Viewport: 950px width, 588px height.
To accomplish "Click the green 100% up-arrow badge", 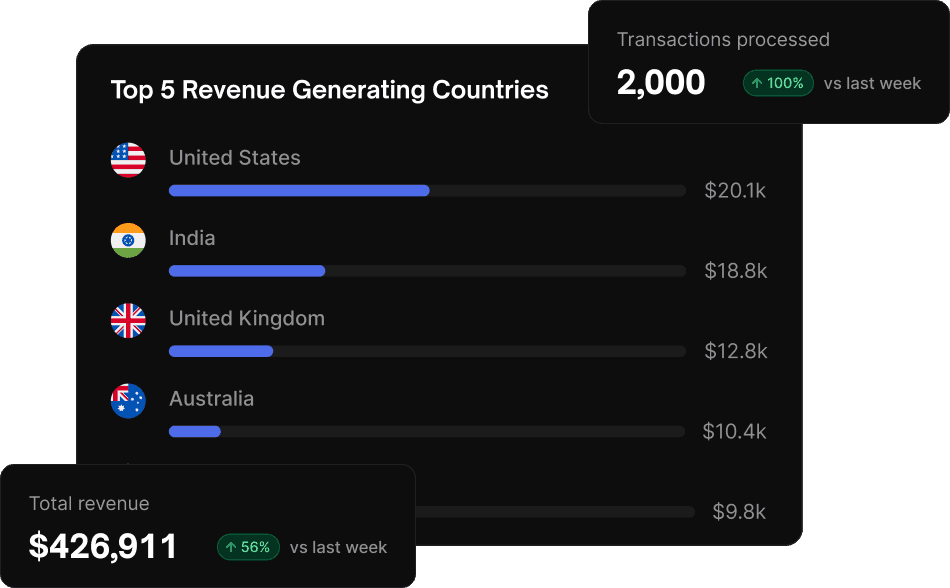I will [778, 83].
